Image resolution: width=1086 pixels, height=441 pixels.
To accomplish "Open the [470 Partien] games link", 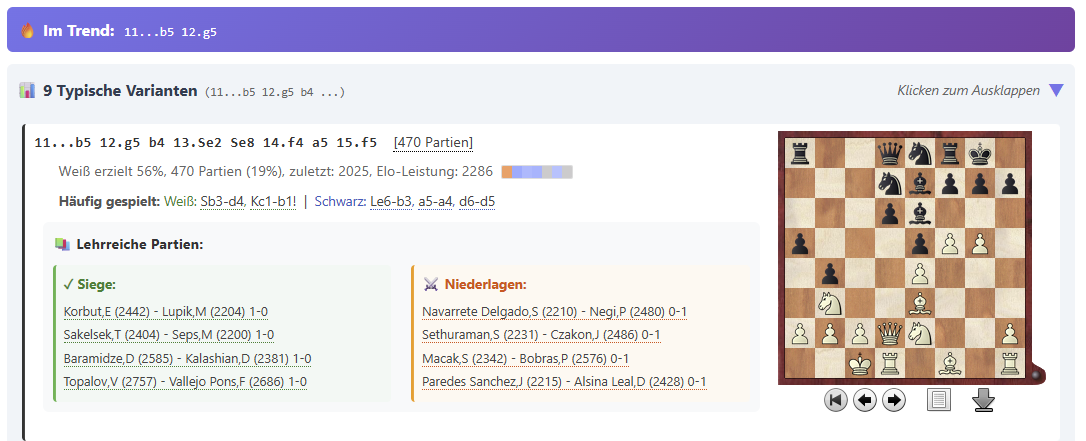I will [433, 143].
